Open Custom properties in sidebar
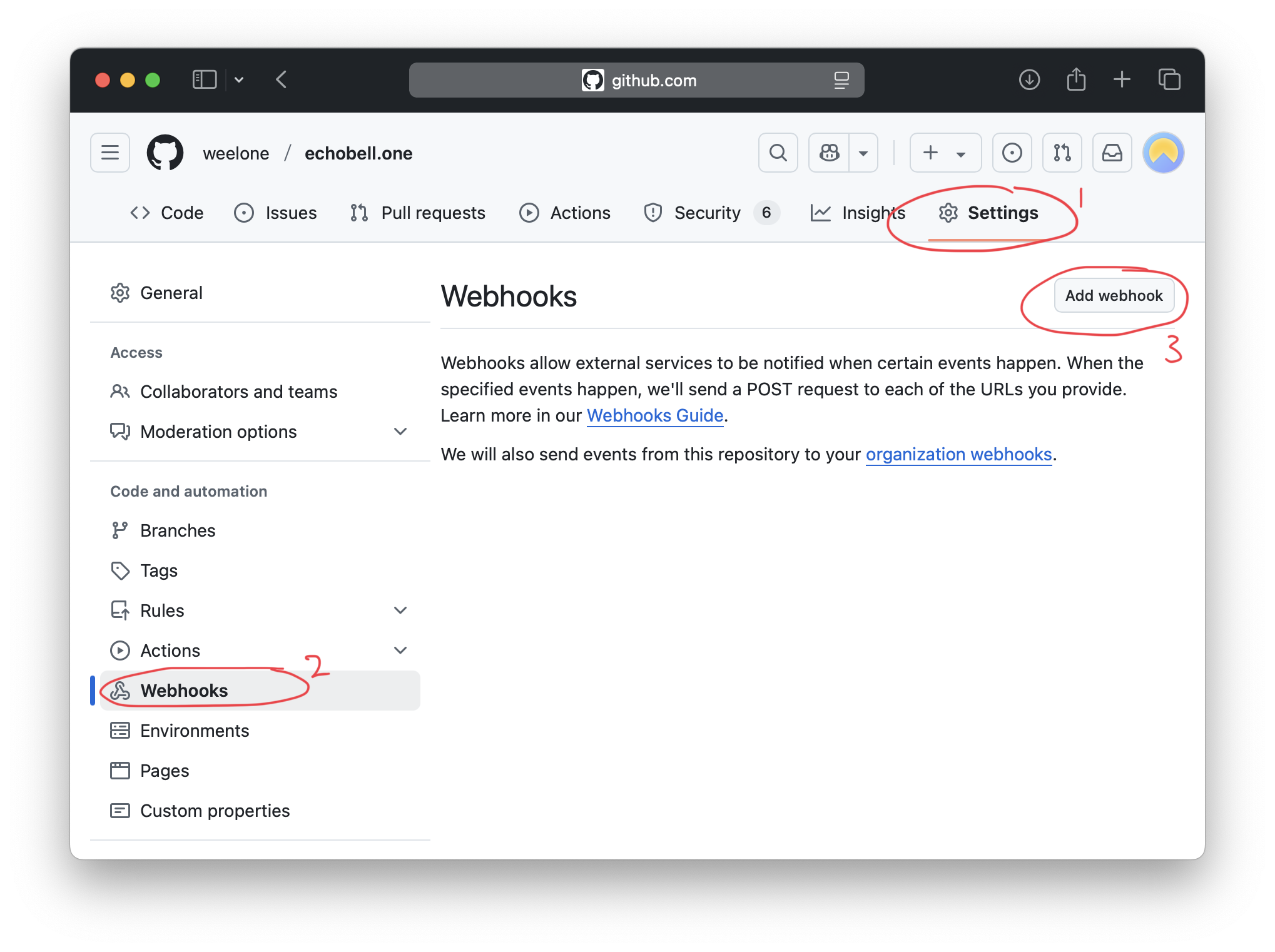This screenshot has width=1275, height=952. (x=260, y=811)
